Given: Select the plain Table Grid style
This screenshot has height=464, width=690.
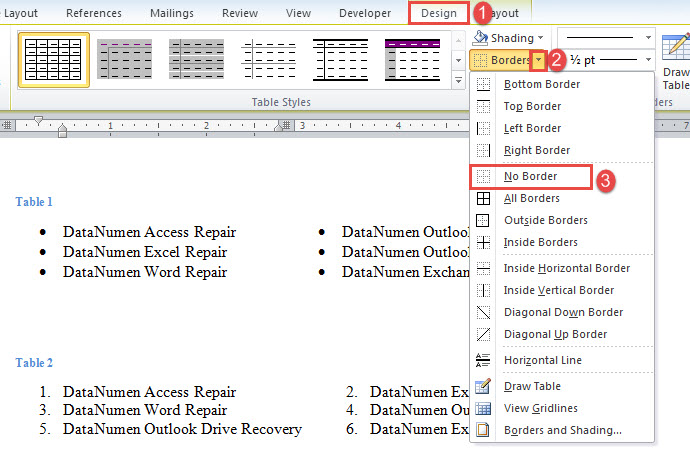Looking at the screenshot, I should point(53,59).
